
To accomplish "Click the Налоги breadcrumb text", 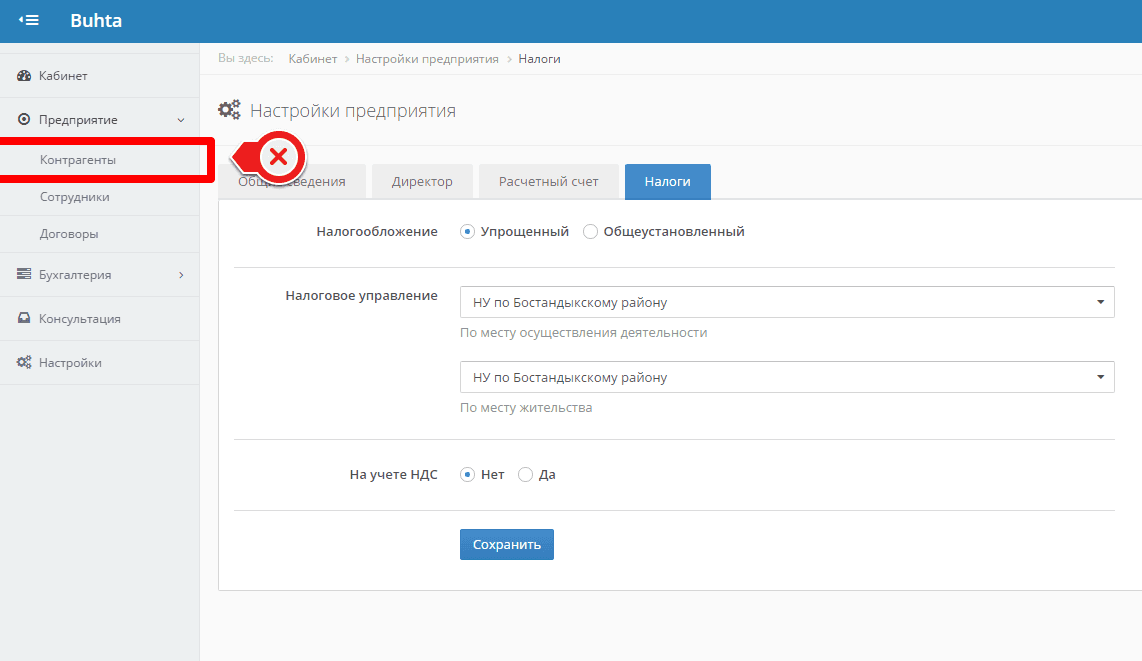I will [x=539, y=59].
